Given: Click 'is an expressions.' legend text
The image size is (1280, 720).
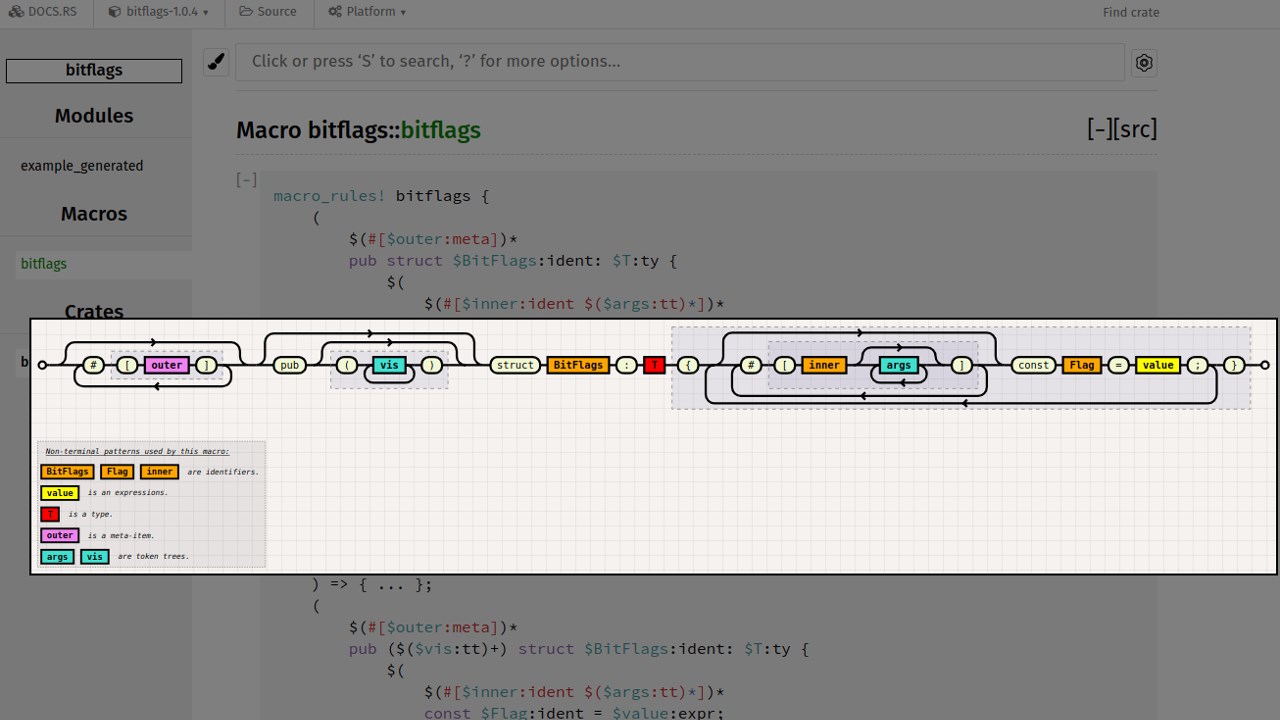Looking at the screenshot, I should click(128, 493).
